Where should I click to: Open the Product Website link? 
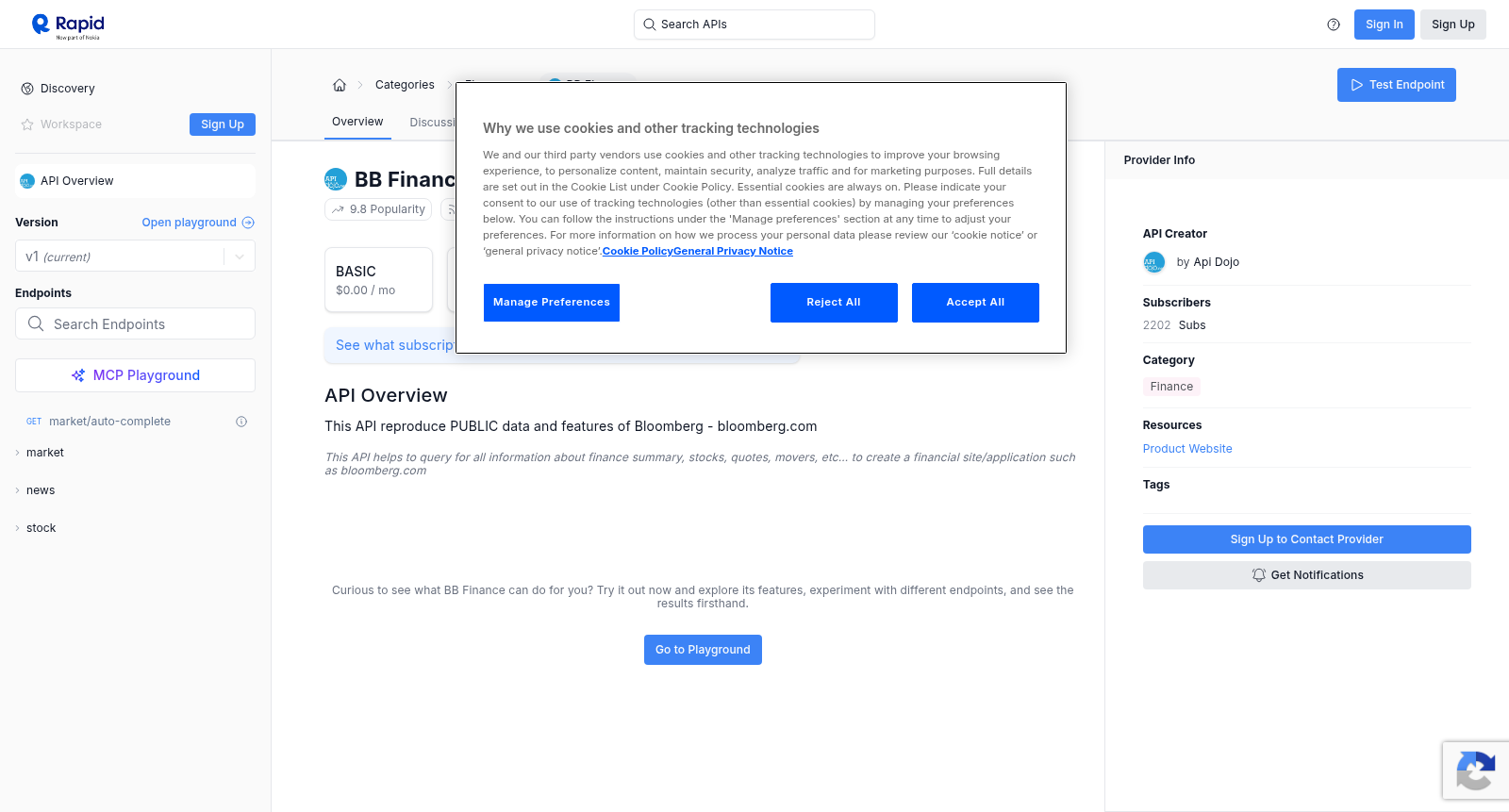tap(1187, 449)
